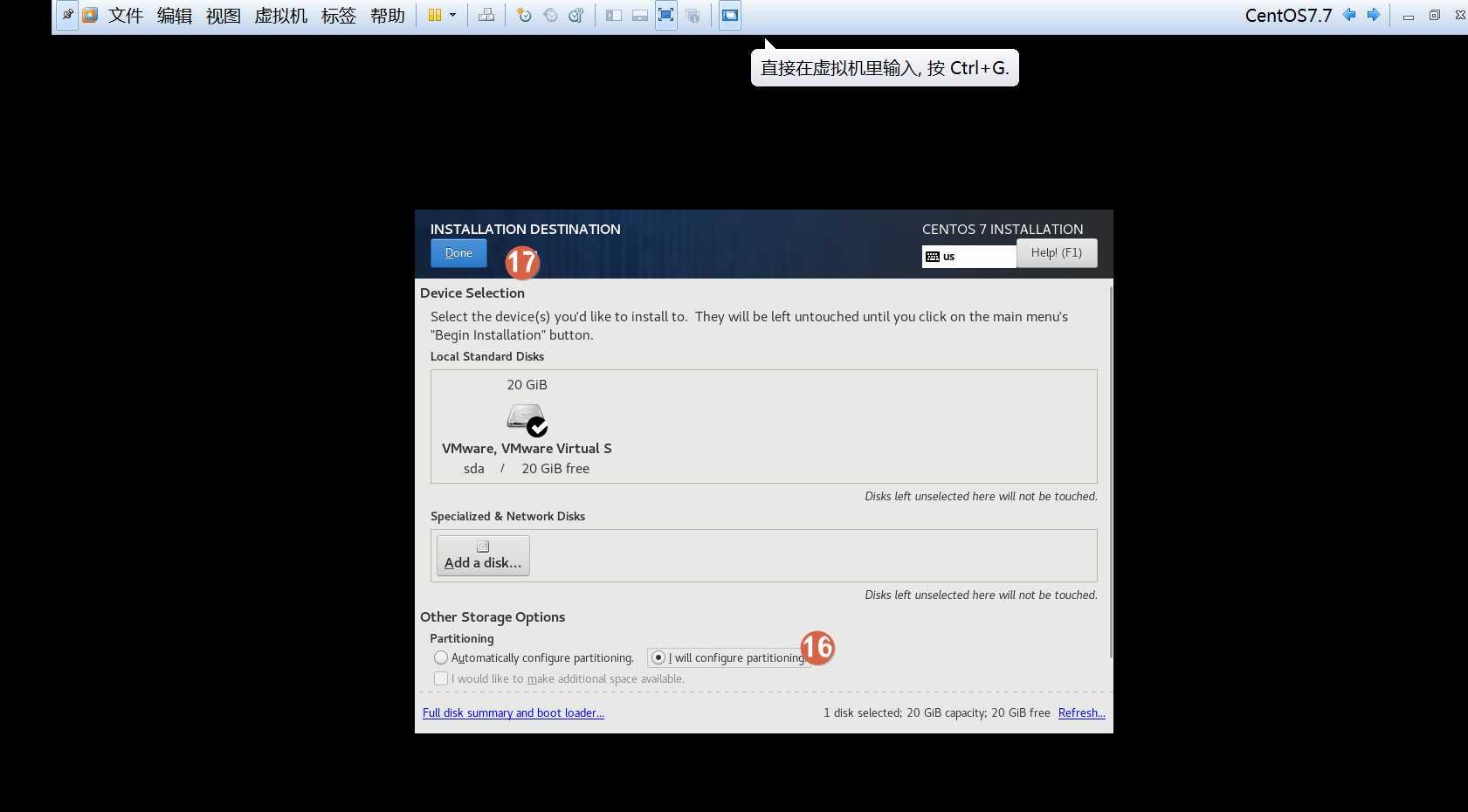
Task: Restore the VMware window
Action: [1434, 15]
